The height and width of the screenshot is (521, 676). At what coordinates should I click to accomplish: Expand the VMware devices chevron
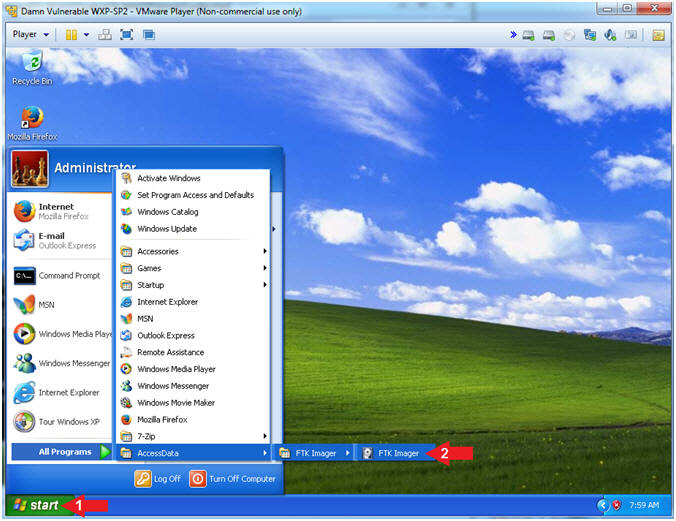(x=513, y=35)
